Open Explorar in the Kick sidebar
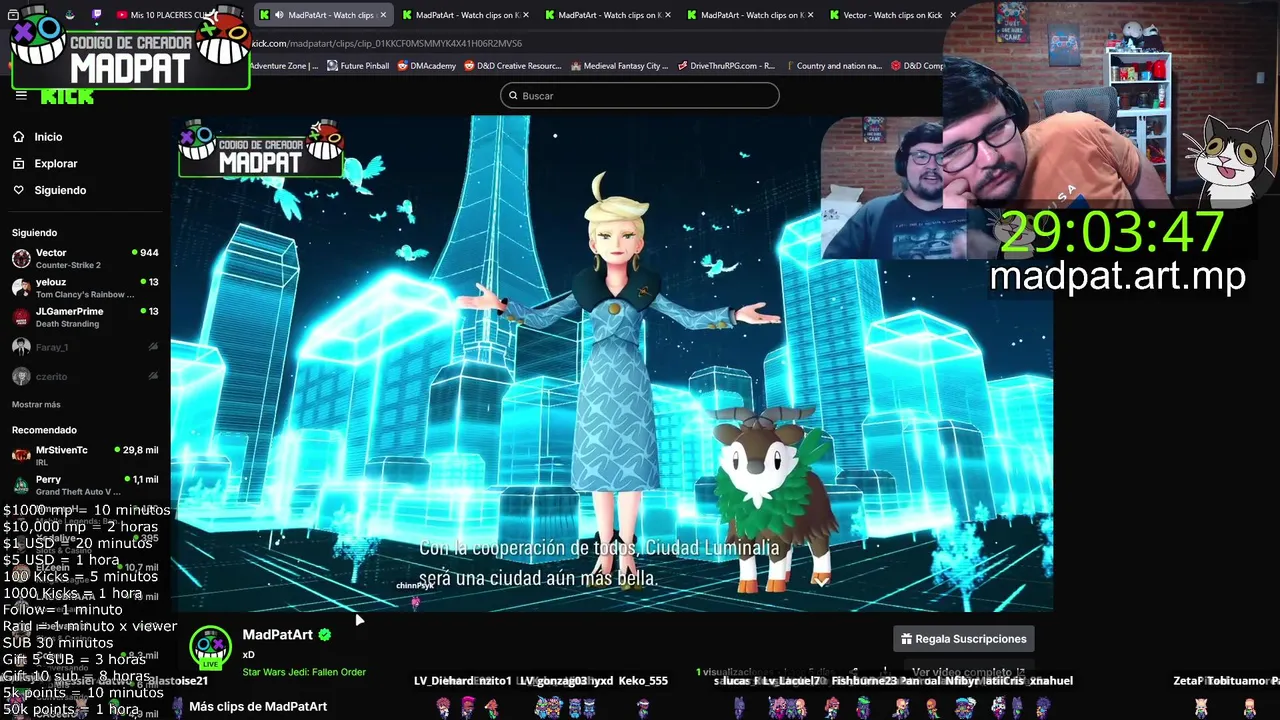1280x720 pixels. coord(55,164)
